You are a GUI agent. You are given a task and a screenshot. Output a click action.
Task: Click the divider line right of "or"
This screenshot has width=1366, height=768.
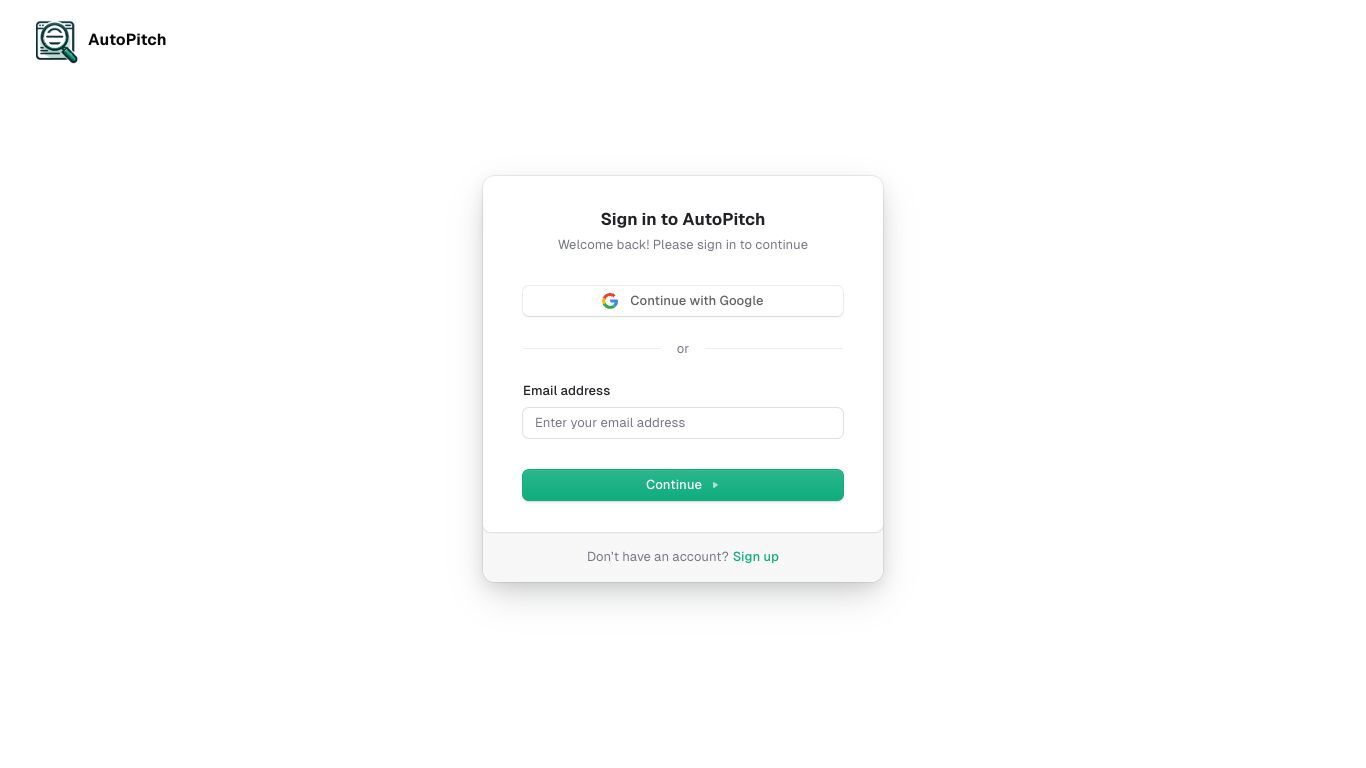(x=774, y=349)
